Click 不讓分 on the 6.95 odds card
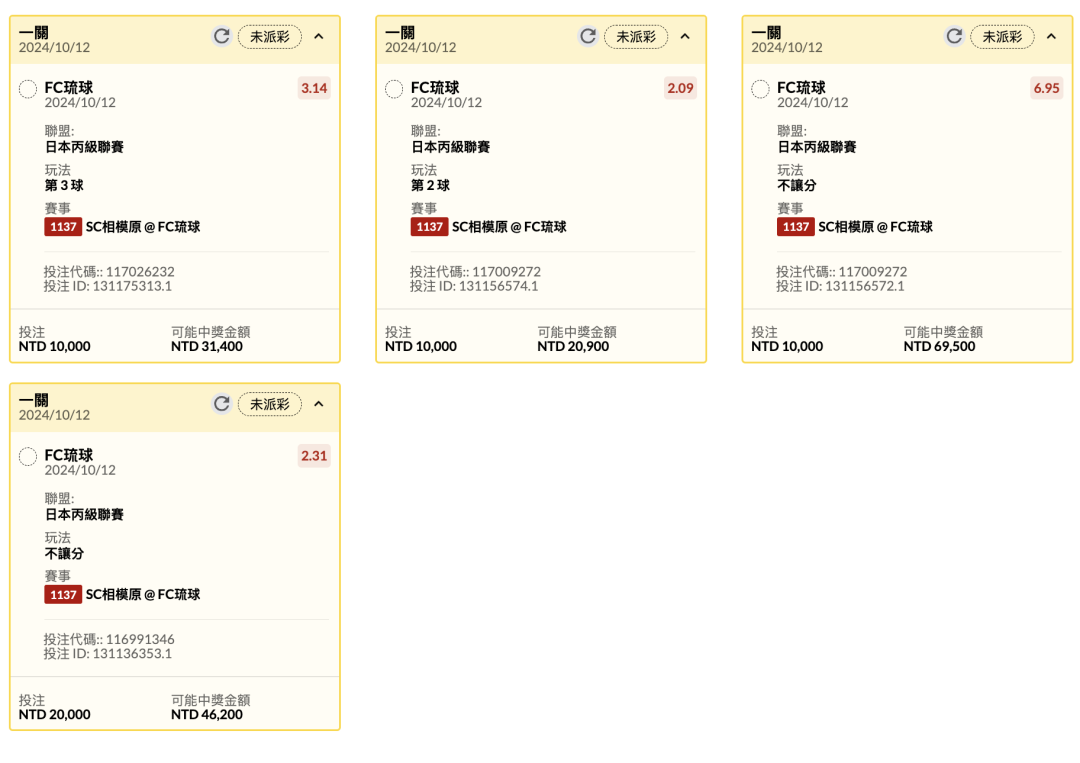 pyautogui.click(x=797, y=185)
